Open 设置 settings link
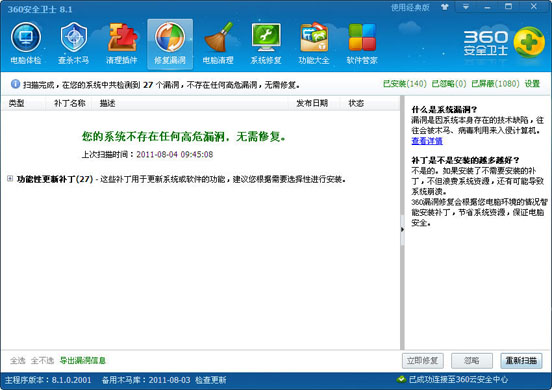552x390 pixels. (x=532, y=84)
